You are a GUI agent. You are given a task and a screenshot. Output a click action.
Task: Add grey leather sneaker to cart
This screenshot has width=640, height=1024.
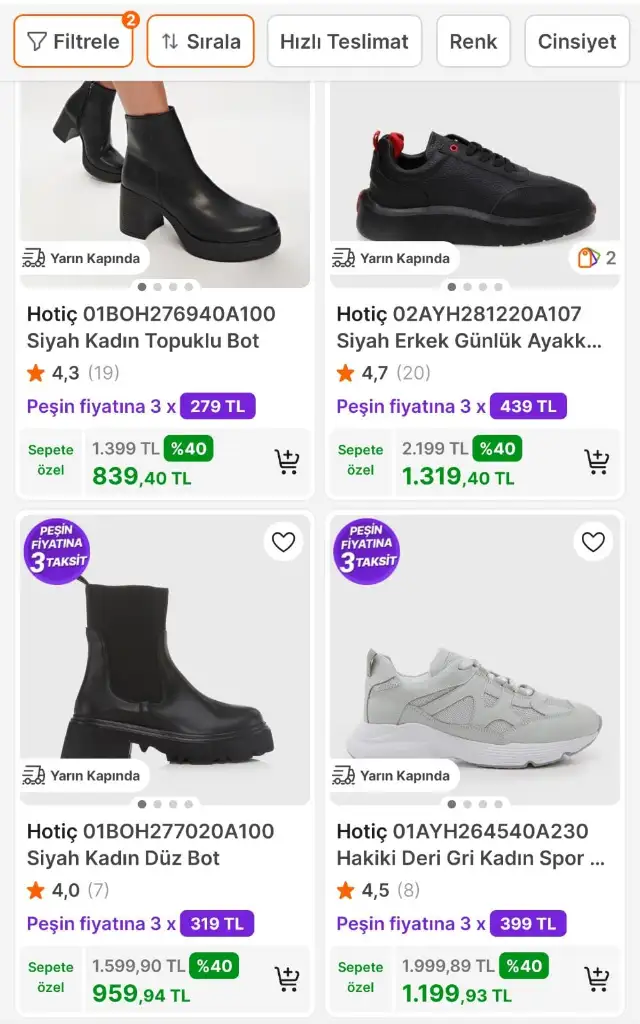point(597,979)
